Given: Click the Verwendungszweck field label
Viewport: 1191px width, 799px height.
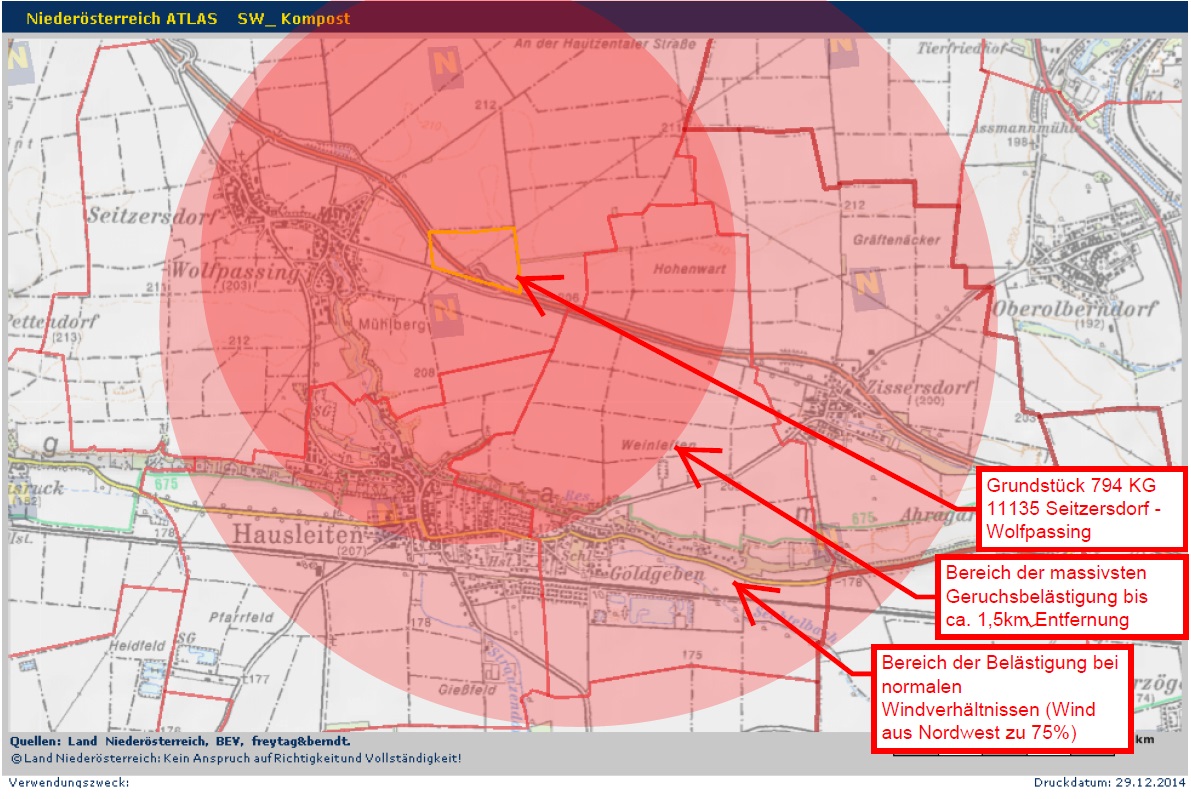Looking at the screenshot, I should [69, 782].
